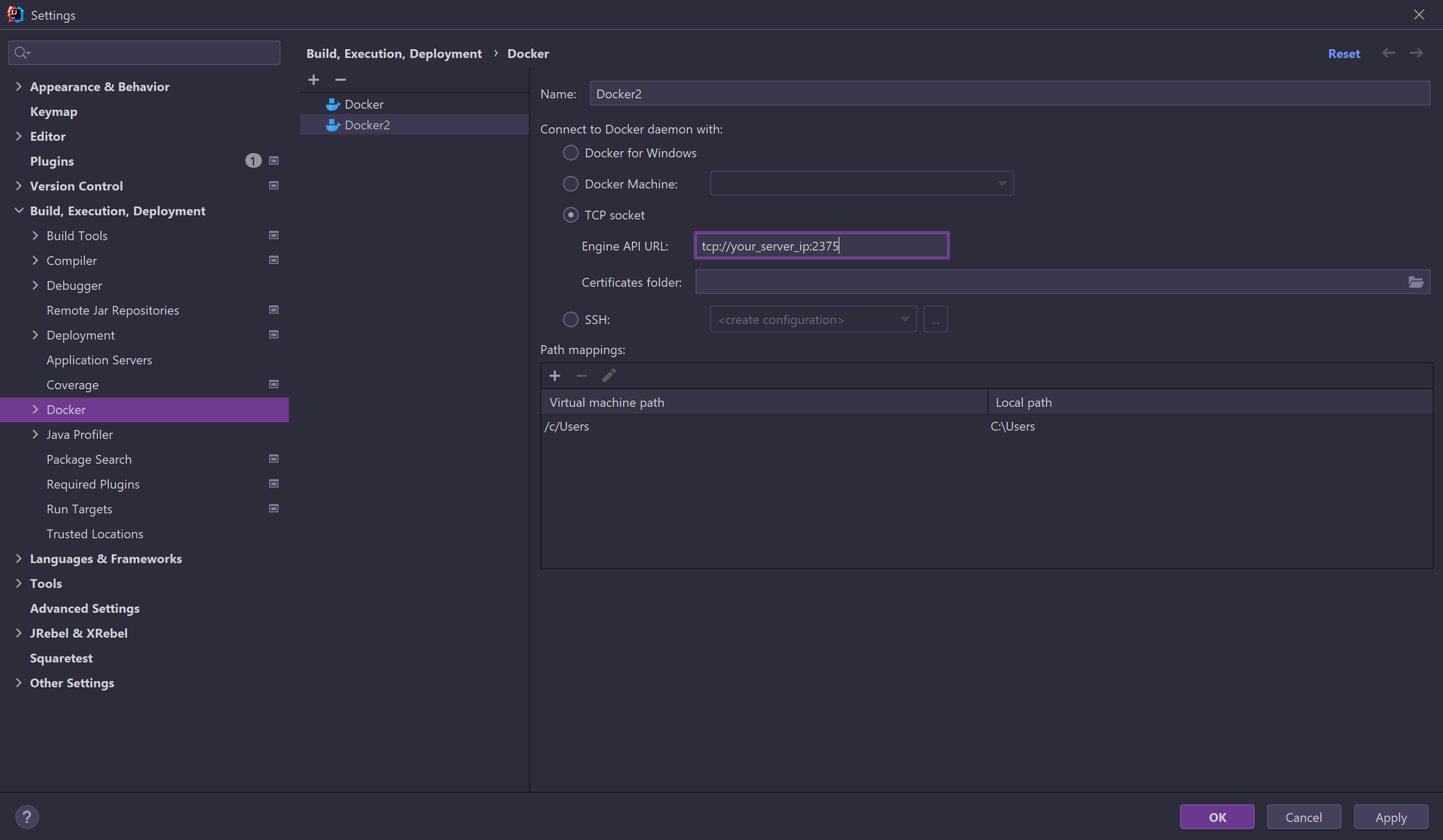
Task: Focus the settings search field
Action: pyautogui.click(x=144, y=53)
